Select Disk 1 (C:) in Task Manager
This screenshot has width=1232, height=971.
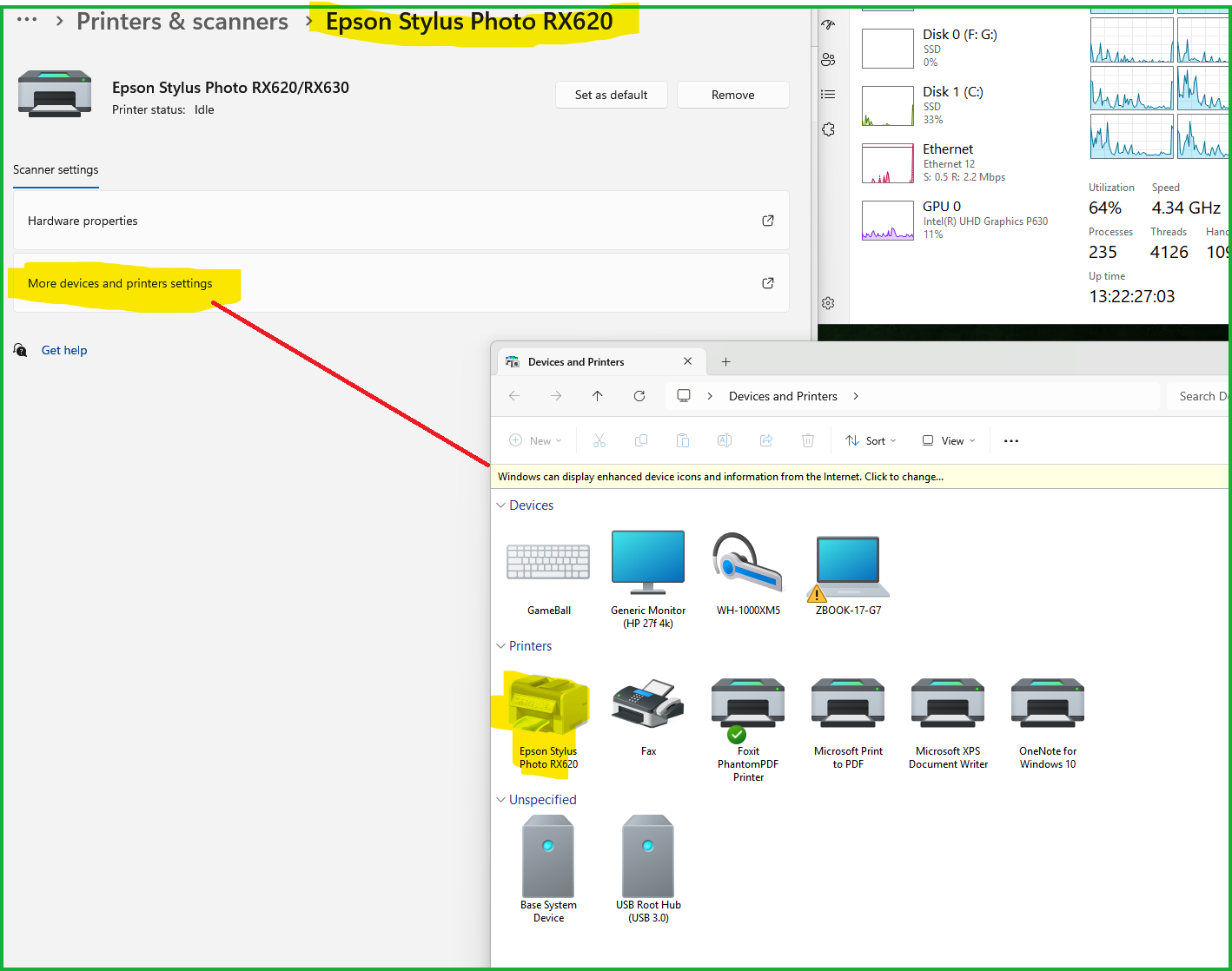click(x=963, y=105)
